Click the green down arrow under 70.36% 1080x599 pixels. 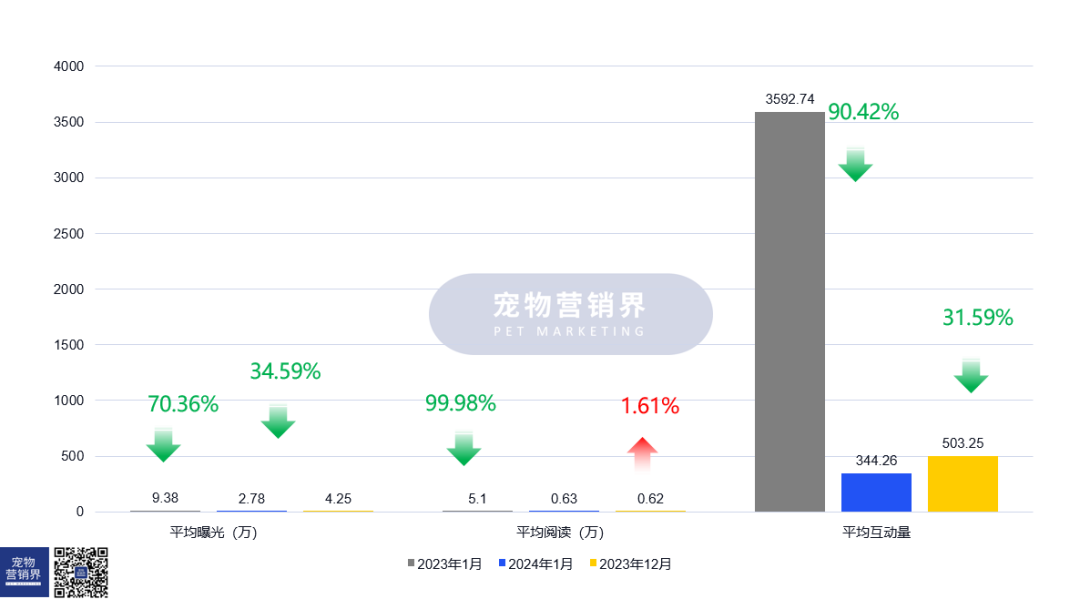163,444
